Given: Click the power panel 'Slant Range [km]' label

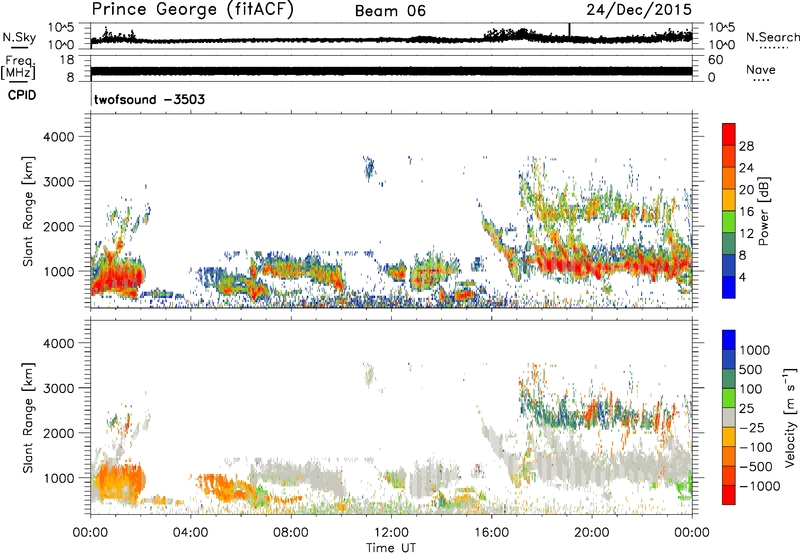Looking at the screenshot, I should coord(28,211).
